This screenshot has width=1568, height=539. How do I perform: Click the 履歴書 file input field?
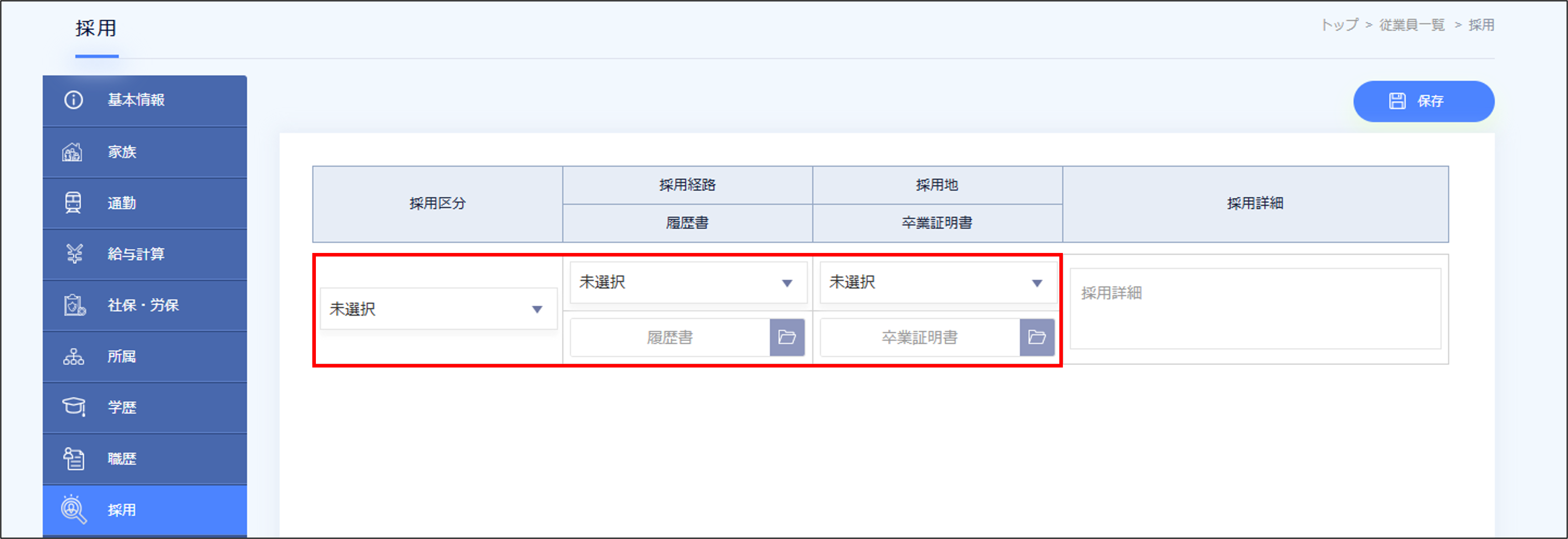click(x=670, y=337)
